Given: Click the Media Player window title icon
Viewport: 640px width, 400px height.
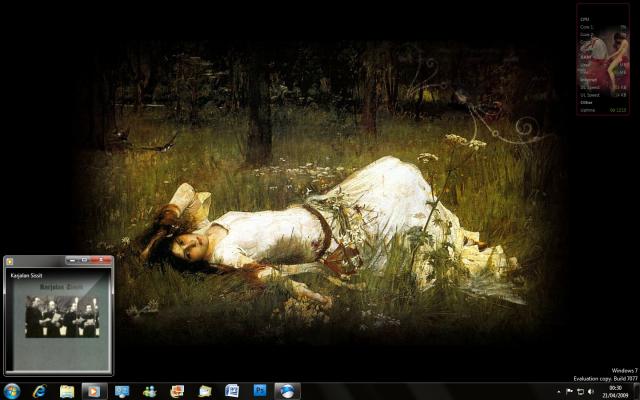Looking at the screenshot, I should (10, 261).
